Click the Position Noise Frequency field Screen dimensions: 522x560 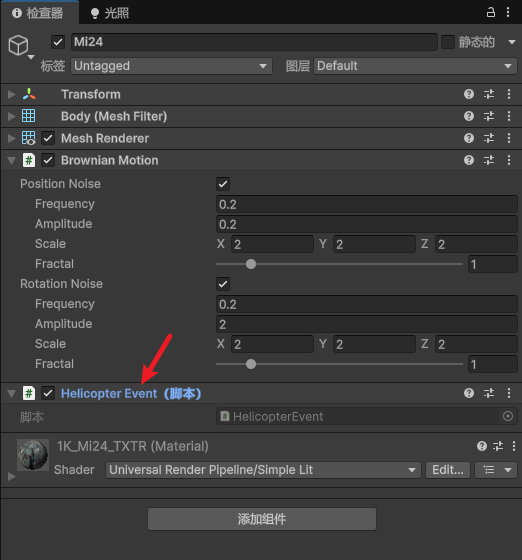click(x=367, y=204)
